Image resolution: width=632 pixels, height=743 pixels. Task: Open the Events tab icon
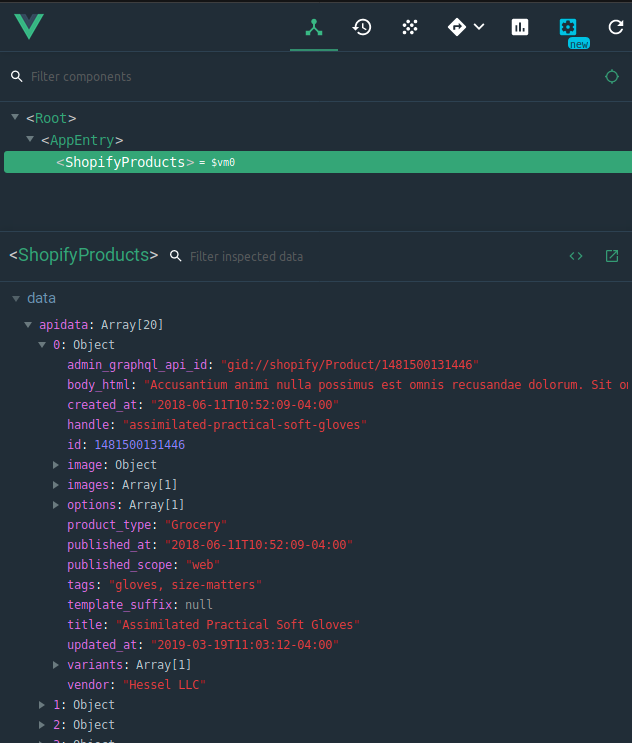tap(410, 27)
